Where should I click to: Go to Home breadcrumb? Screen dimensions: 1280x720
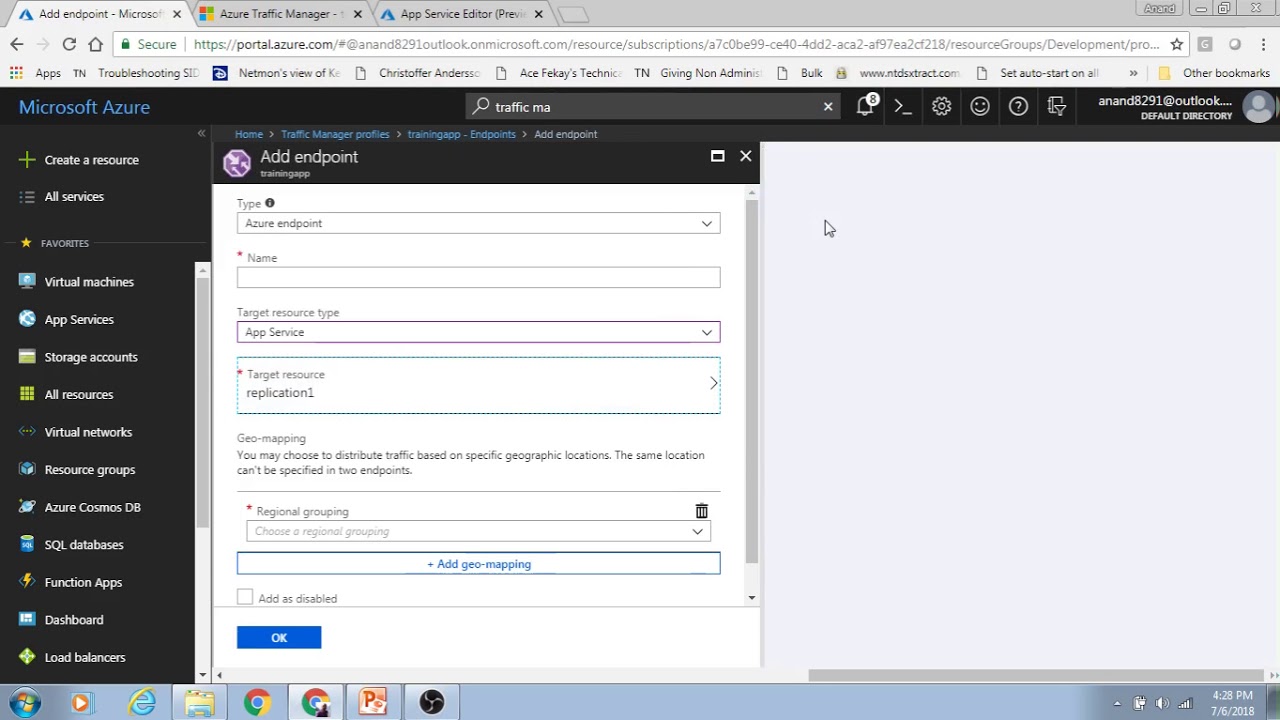pyautogui.click(x=249, y=134)
